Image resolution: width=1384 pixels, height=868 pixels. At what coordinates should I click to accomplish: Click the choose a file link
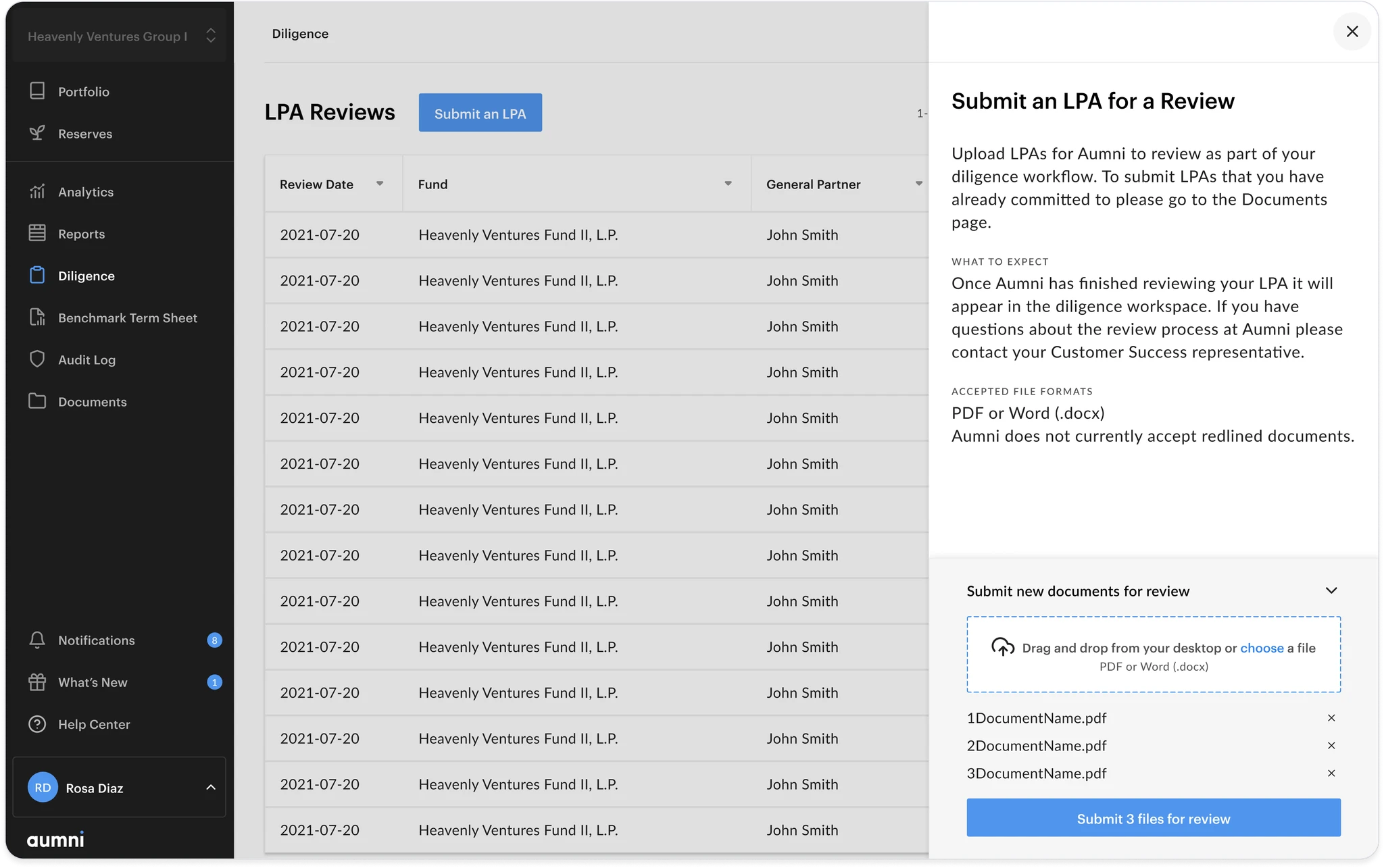pyautogui.click(x=1262, y=648)
